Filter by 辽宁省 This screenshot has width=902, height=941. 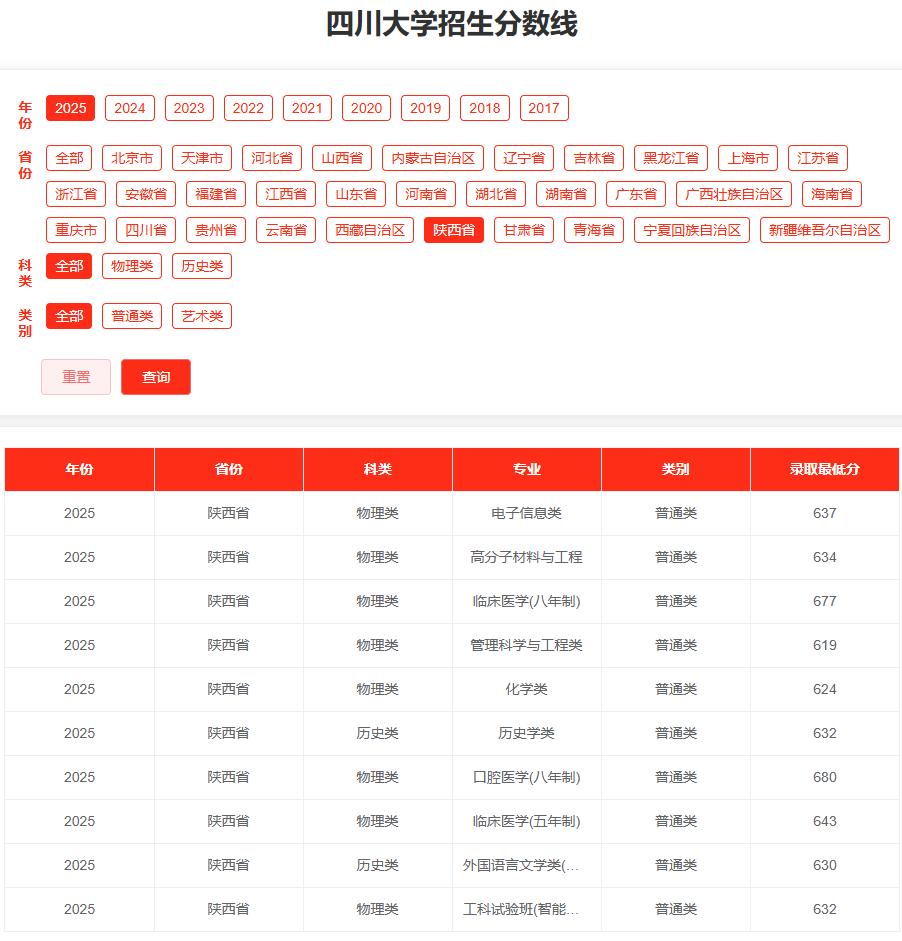(x=524, y=158)
